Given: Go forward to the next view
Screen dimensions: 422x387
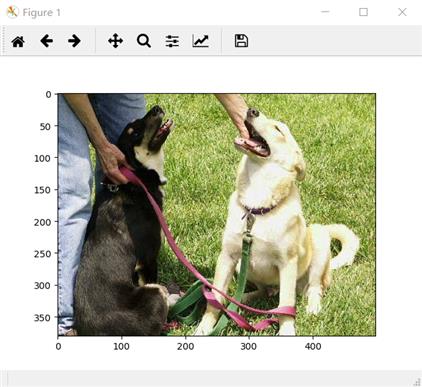Looking at the screenshot, I should [x=74, y=41].
